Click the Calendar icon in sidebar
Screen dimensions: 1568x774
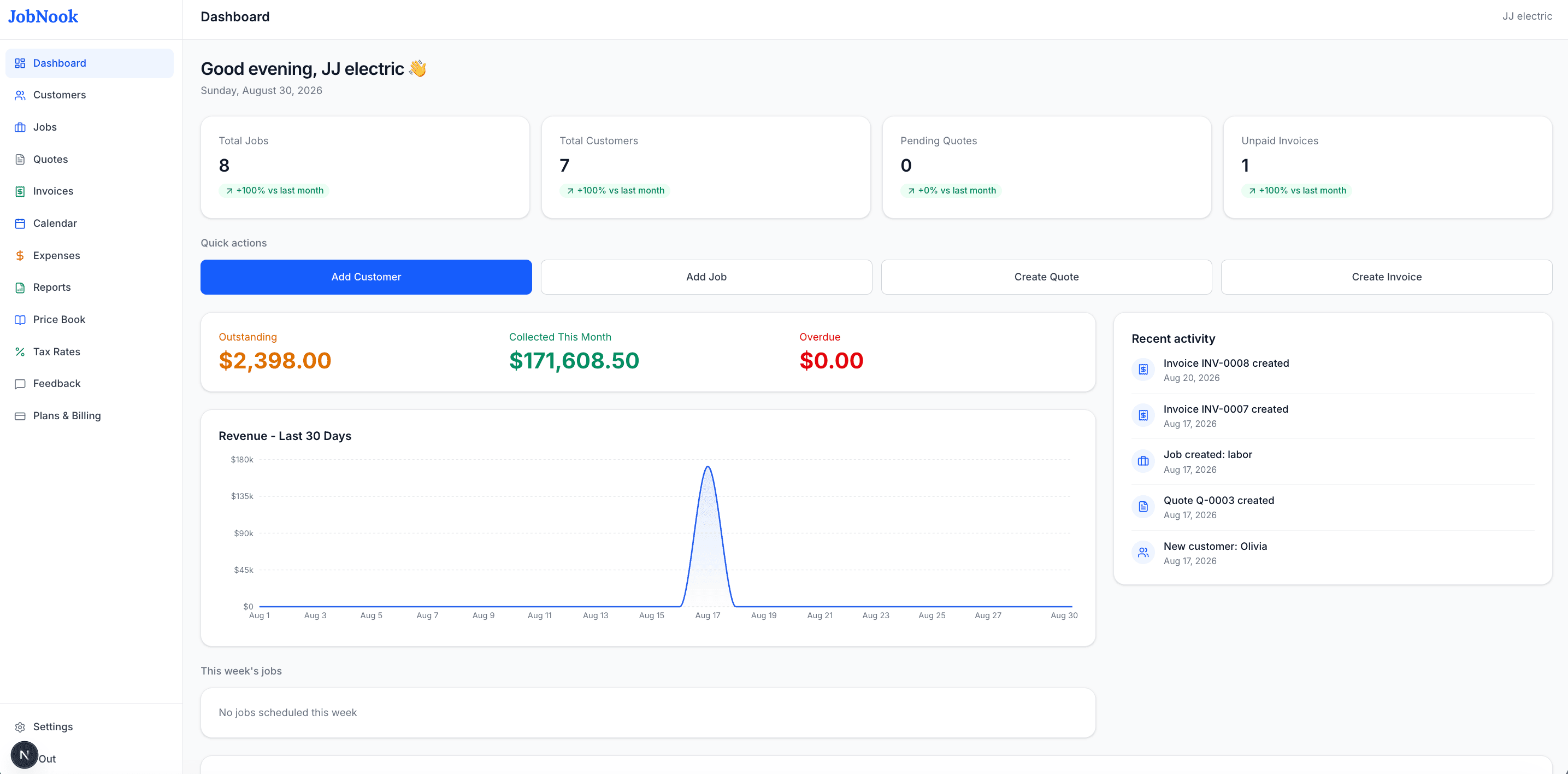(20, 224)
